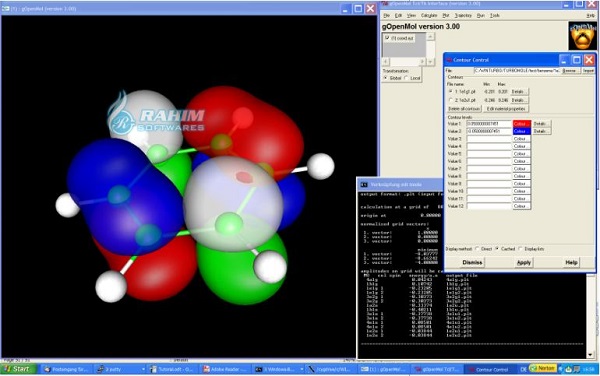Click the console window title bar icon

tap(364, 185)
